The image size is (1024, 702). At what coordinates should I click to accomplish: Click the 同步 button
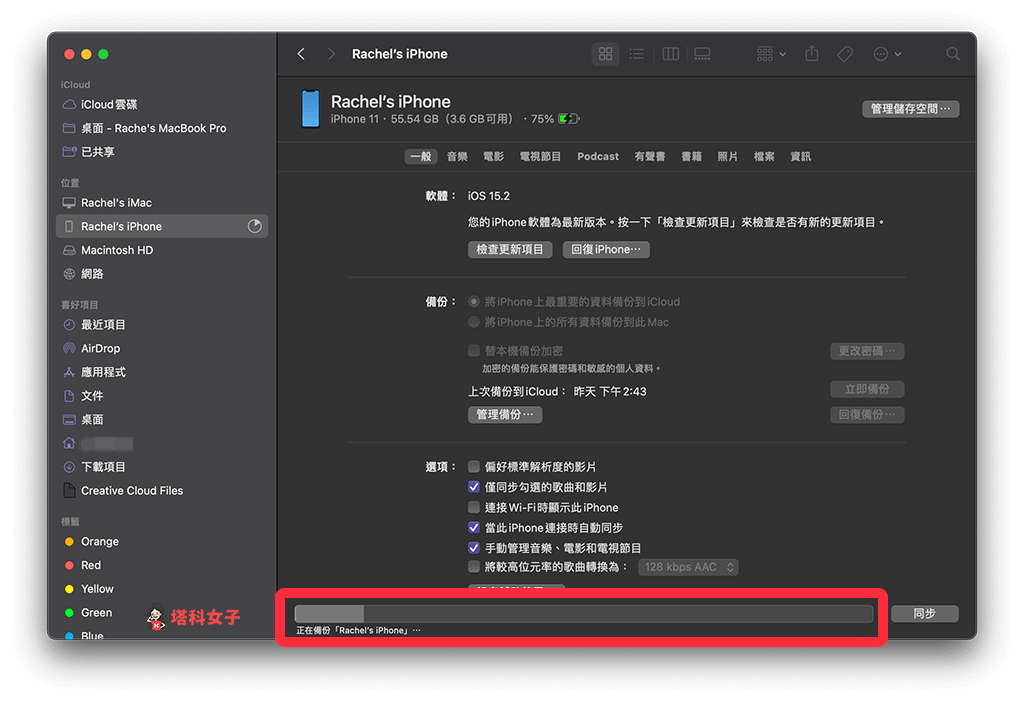(x=925, y=613)
